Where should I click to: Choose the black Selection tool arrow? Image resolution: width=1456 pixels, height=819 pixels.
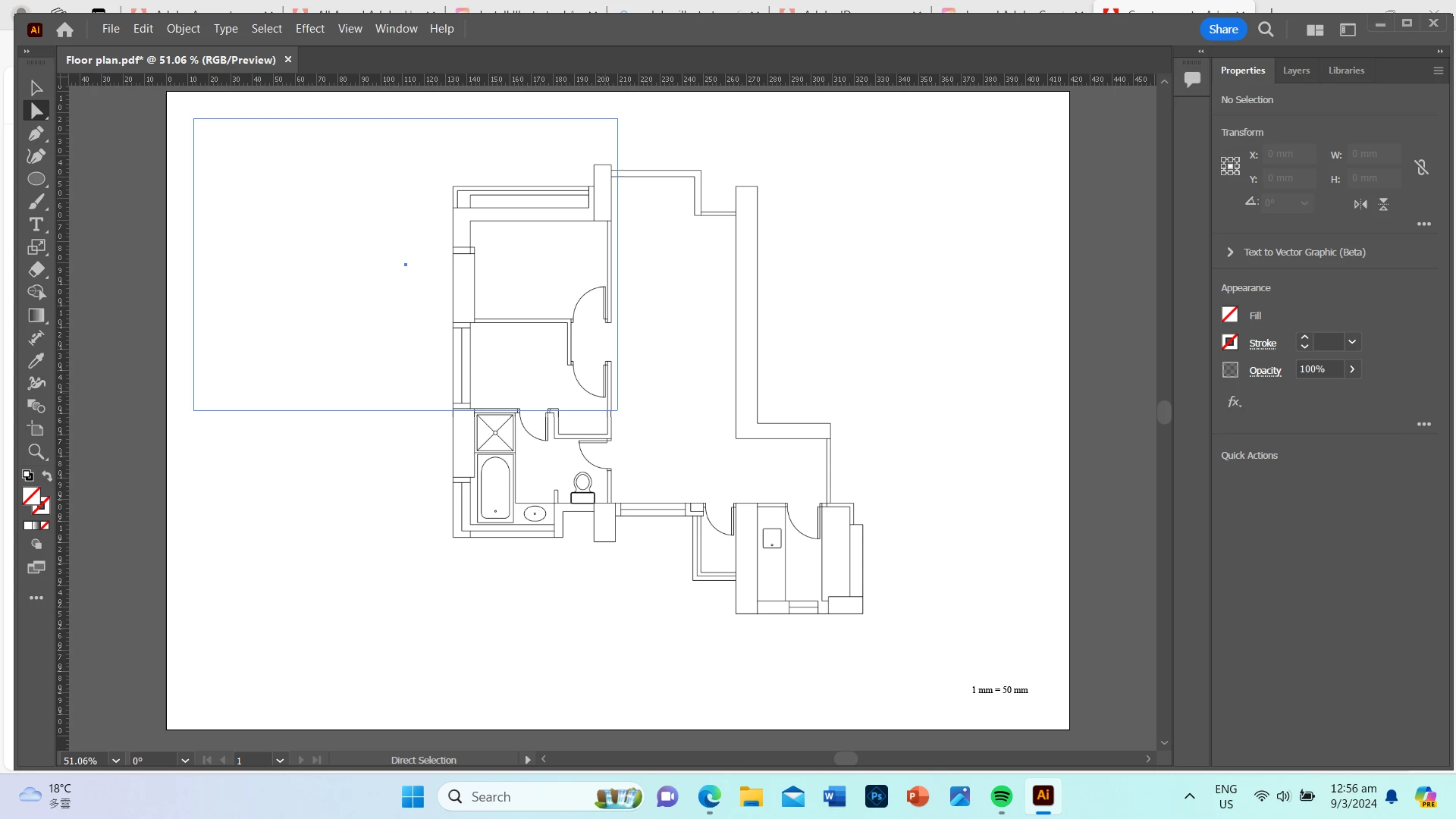click(x=36, y=88)
